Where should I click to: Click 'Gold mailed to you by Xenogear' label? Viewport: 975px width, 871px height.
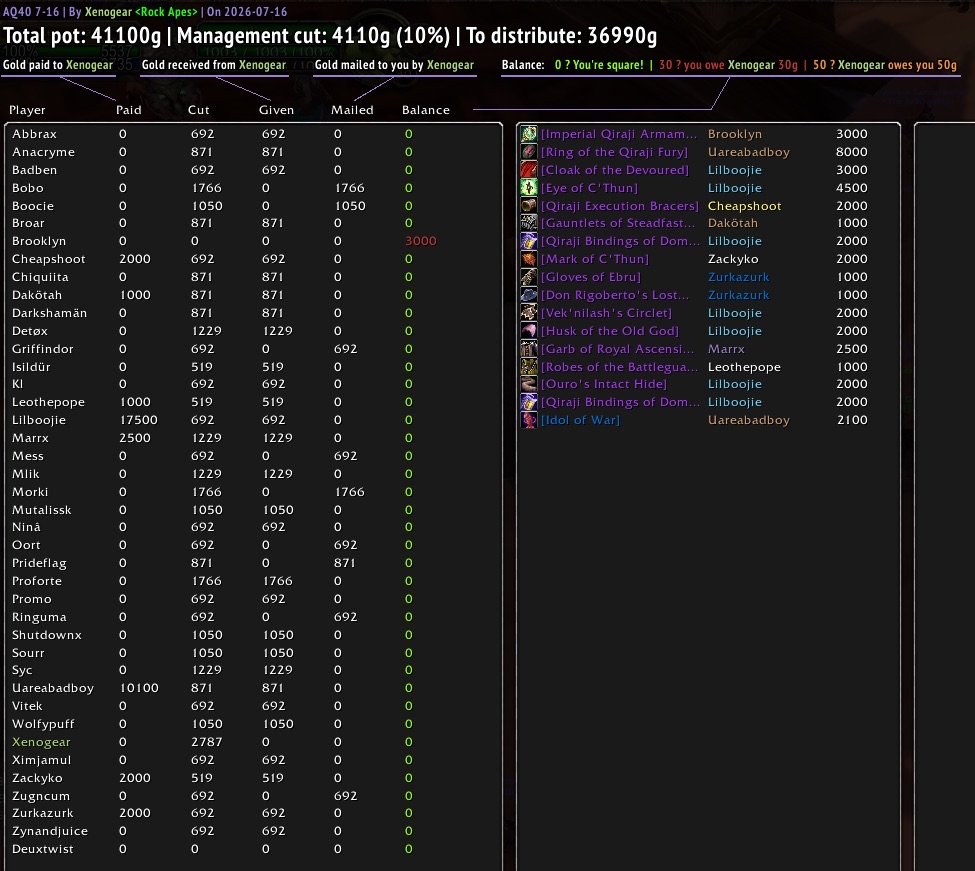394,65
